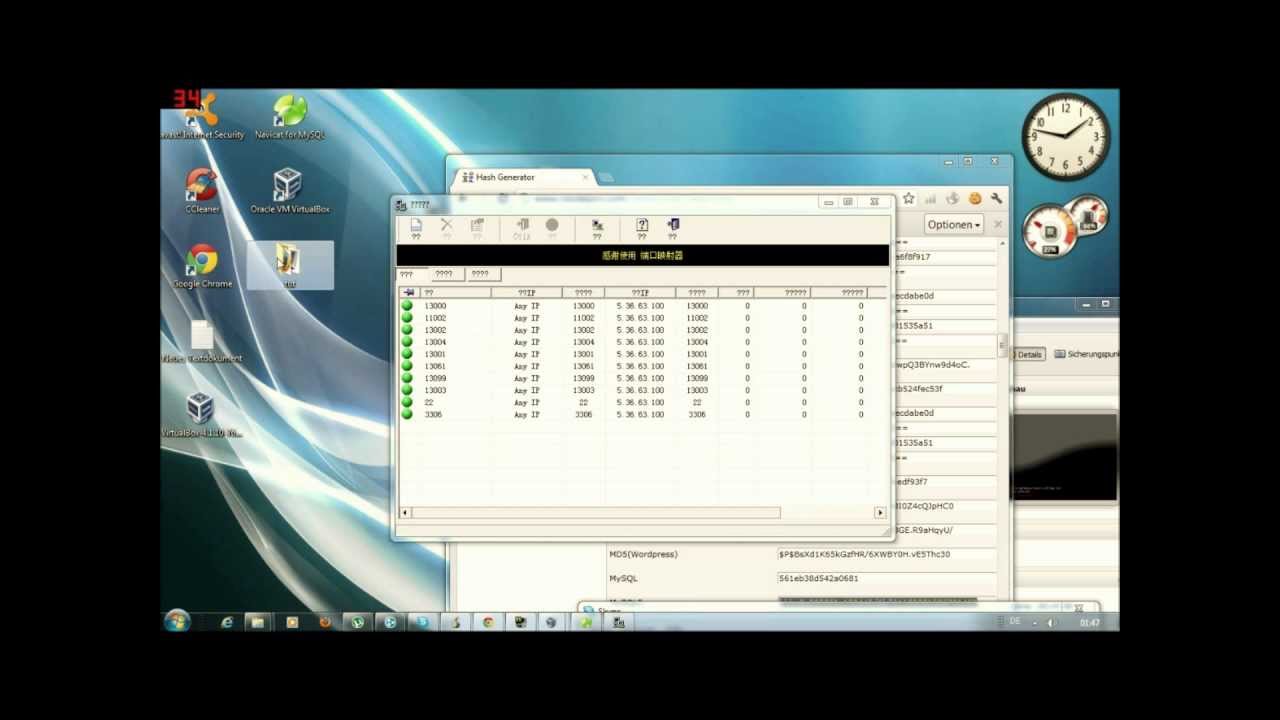Click right arrow of port mapper horizontal scrollbar
The width and height of the screenshot is (1280, 720).
click(x=880, y=512)
